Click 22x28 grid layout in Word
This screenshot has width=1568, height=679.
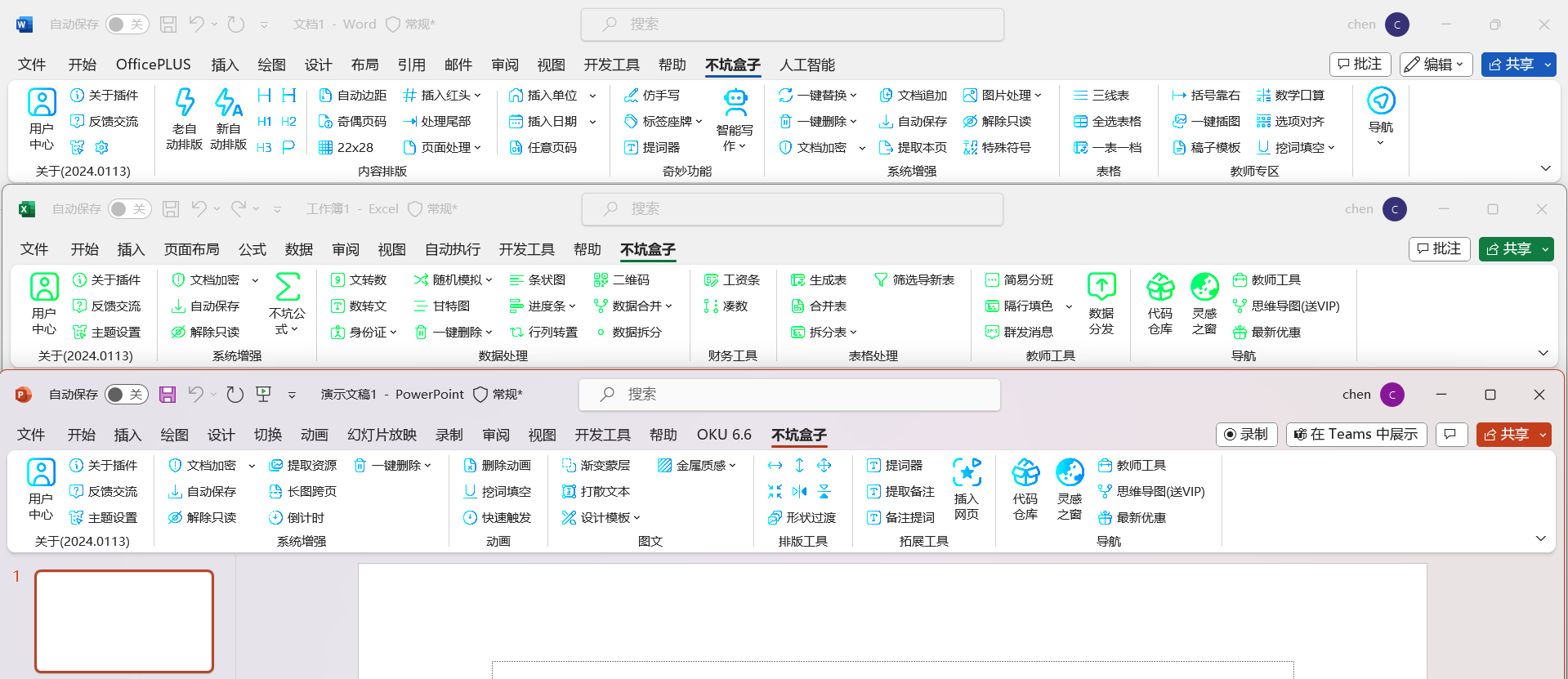pyautogui.click(x=346, y=147)
